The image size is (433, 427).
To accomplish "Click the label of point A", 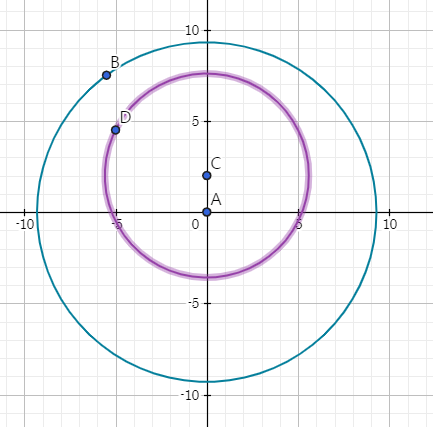I will click(216, 200).
